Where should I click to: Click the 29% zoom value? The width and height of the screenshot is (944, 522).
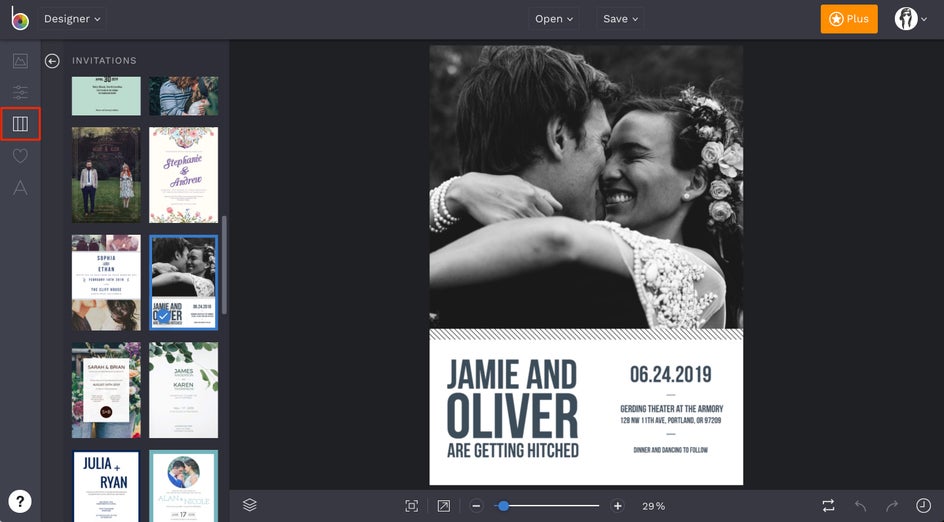[x=653, y=506]
